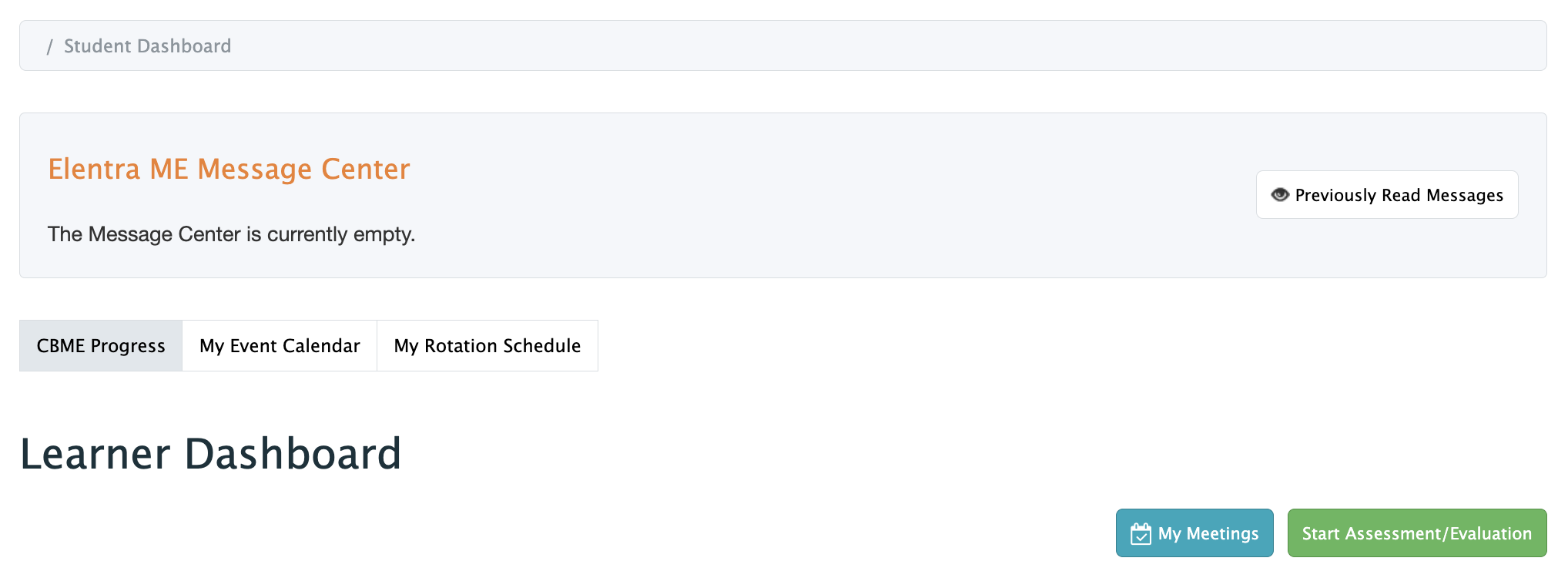Show the My Rotation Schedule tab
The height and width of the screenshot is (578, 1568).
click(x=487, y=346)
